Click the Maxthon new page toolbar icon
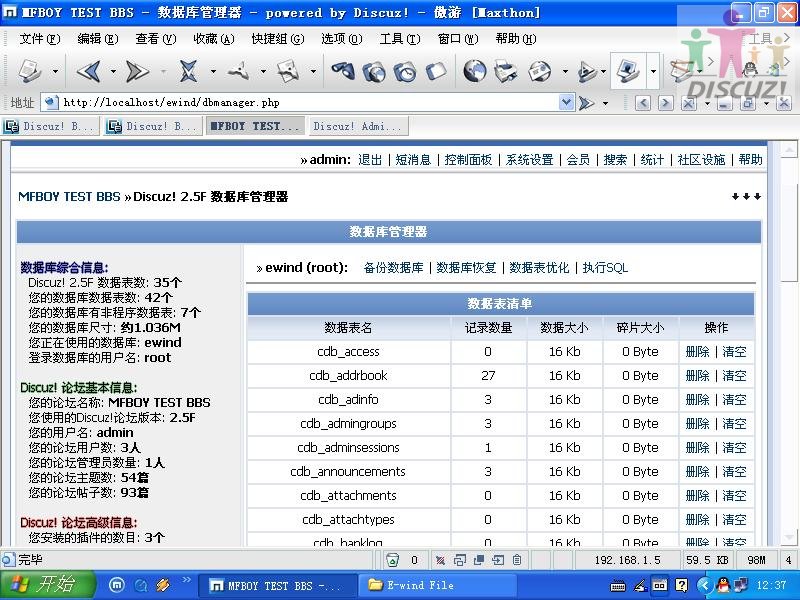The width and height of the screenshot is (800, 600). point(30,70)
